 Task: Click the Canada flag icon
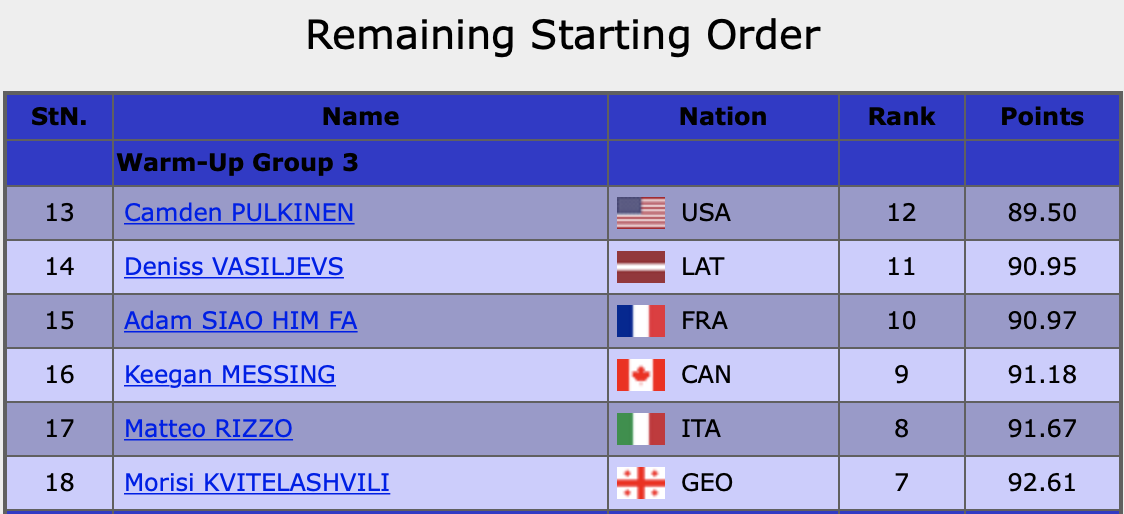pos(640,375)
